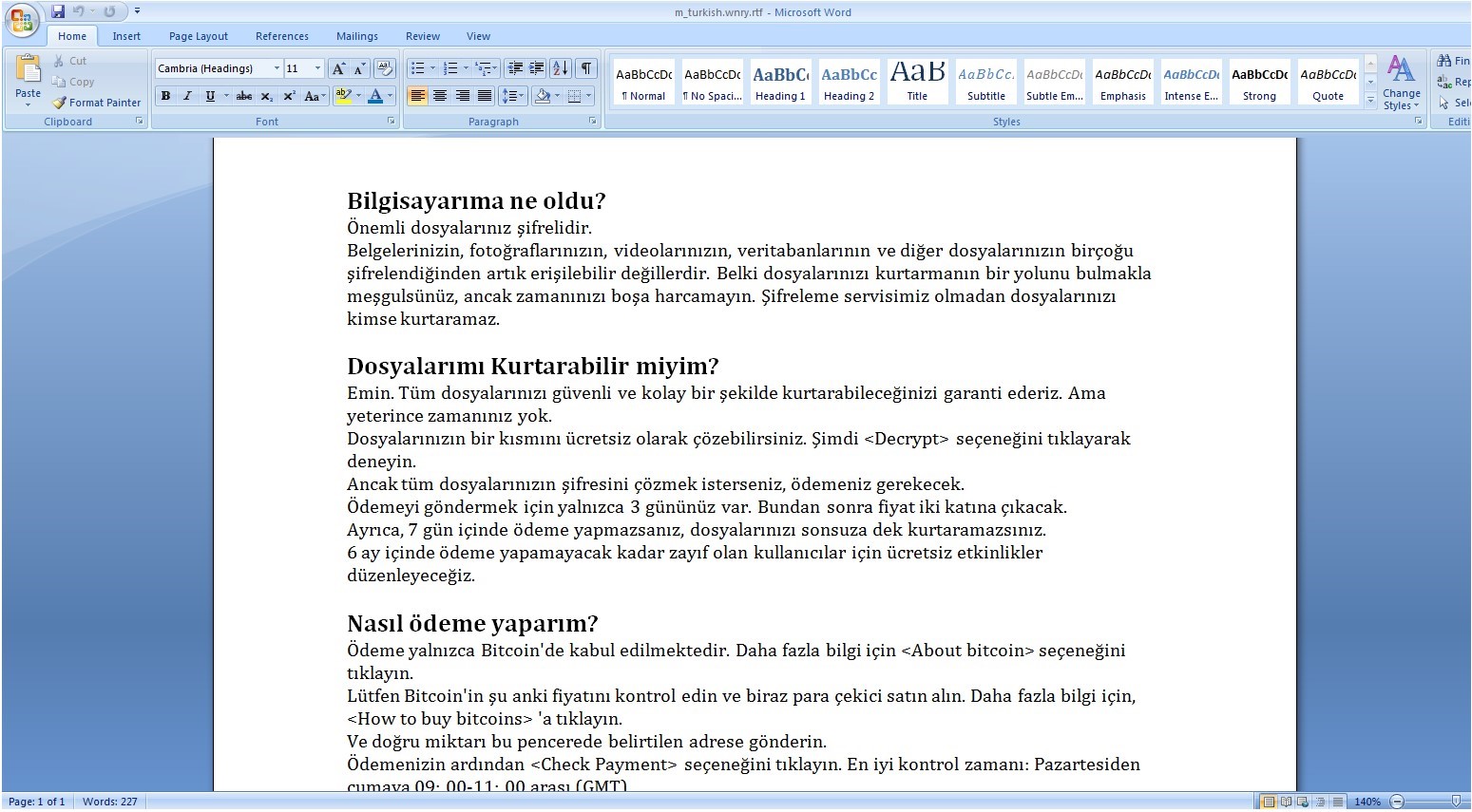Center the text
The image size is (1472, 812).
[x=440, y=96]
